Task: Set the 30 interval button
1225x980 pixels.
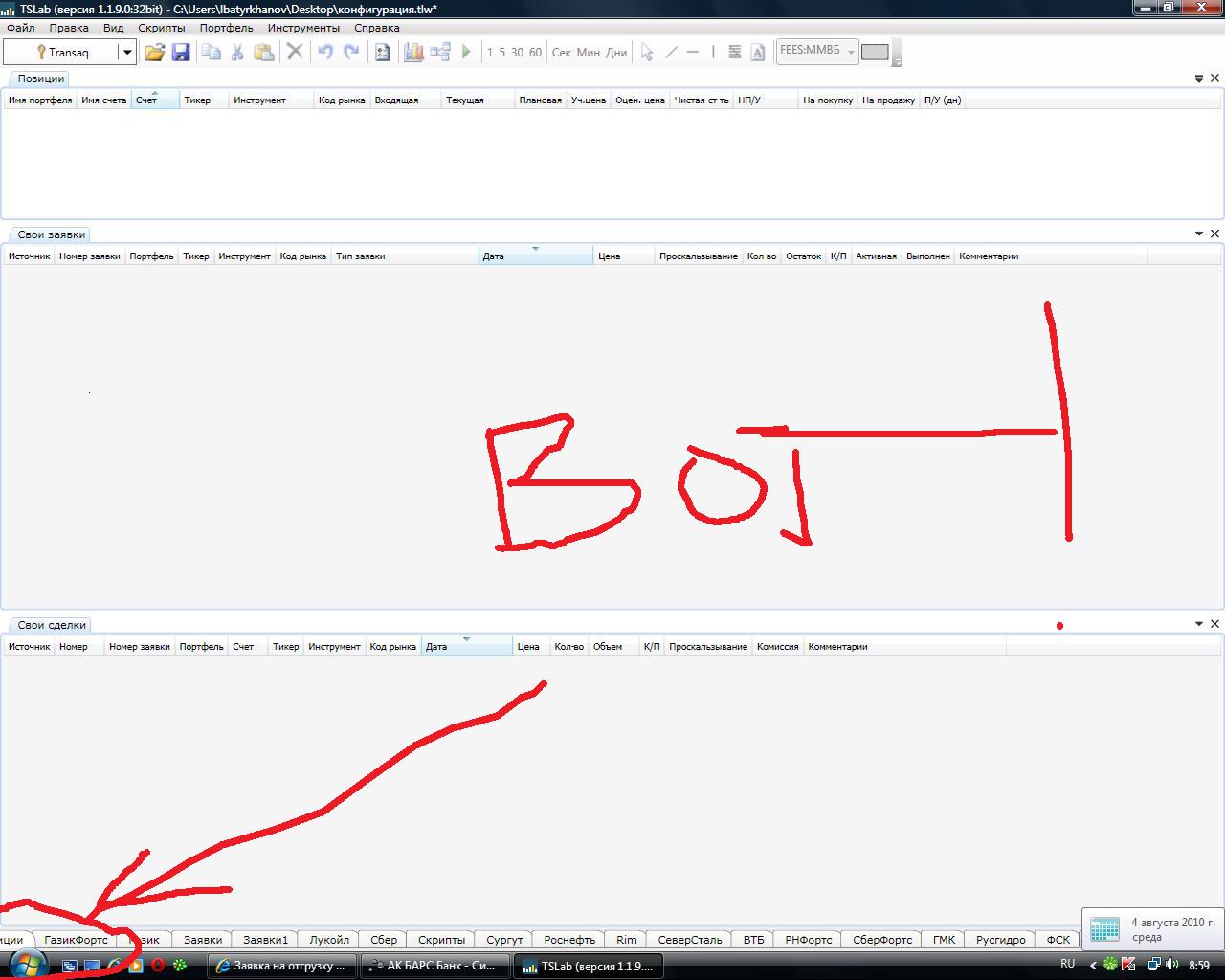Action: point(517,52)
